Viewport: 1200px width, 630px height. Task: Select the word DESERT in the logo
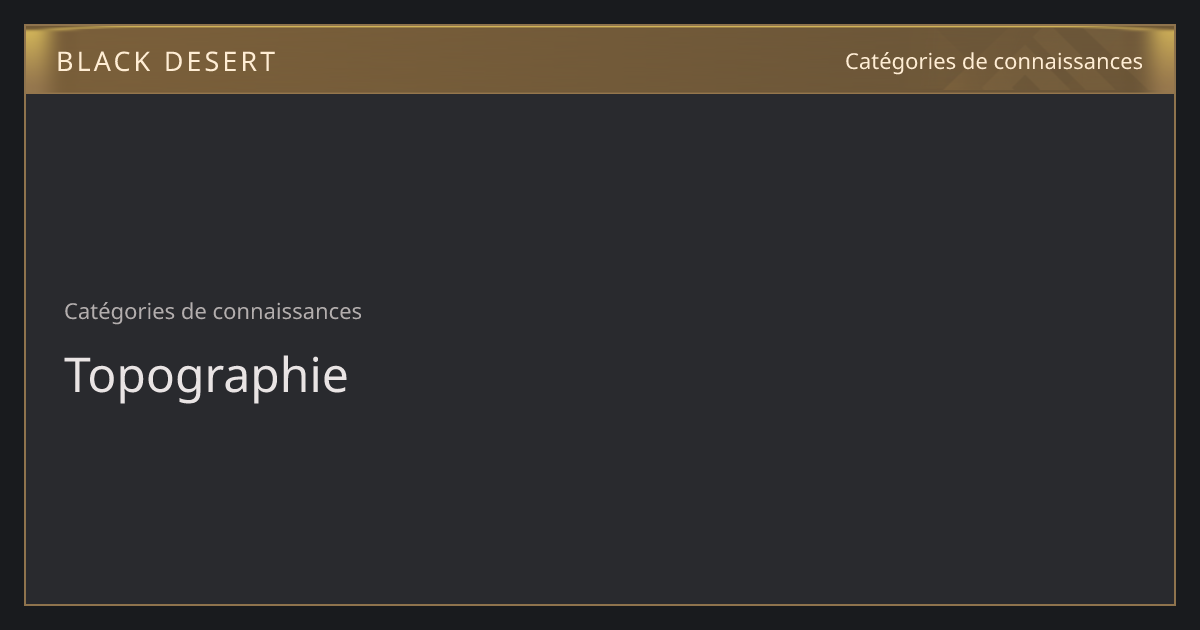coord(220,62)
